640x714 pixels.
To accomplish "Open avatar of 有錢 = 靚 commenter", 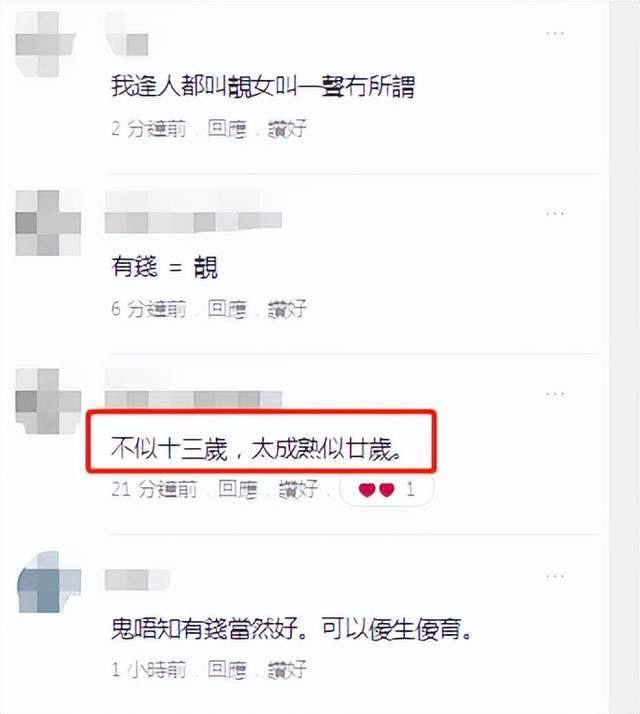I will click(x=48, y=223).
